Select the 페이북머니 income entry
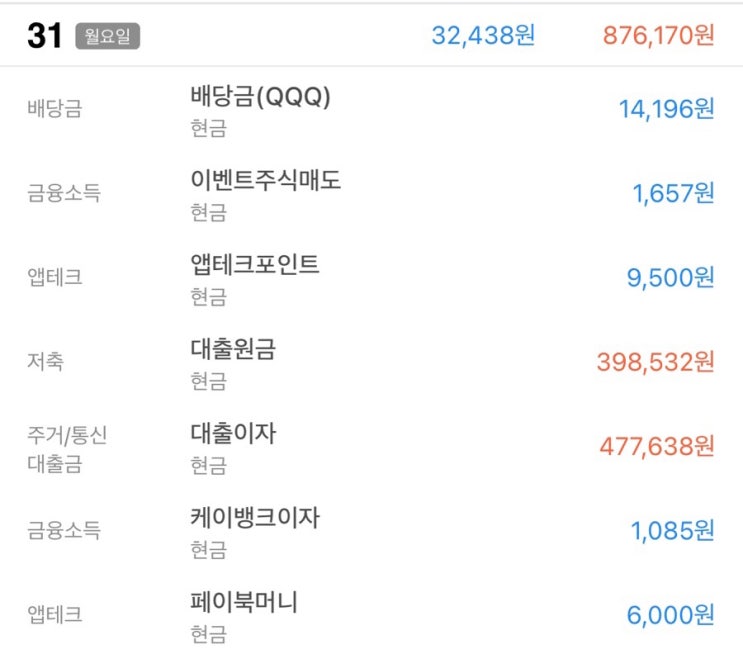This screenshot has height=654, width=743. tap(372, 615)
